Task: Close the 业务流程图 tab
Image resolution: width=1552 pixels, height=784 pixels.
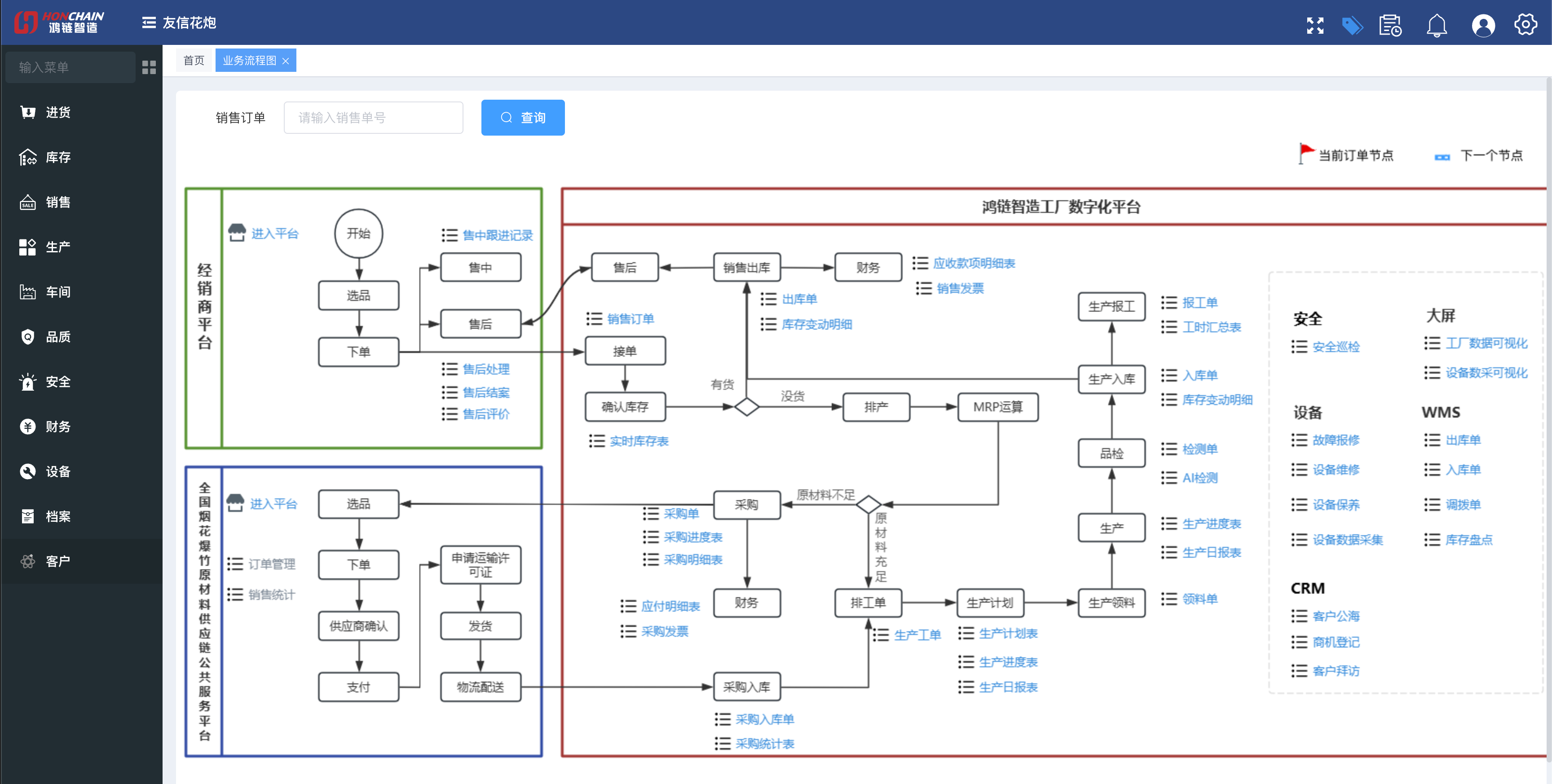Action: 286,61
